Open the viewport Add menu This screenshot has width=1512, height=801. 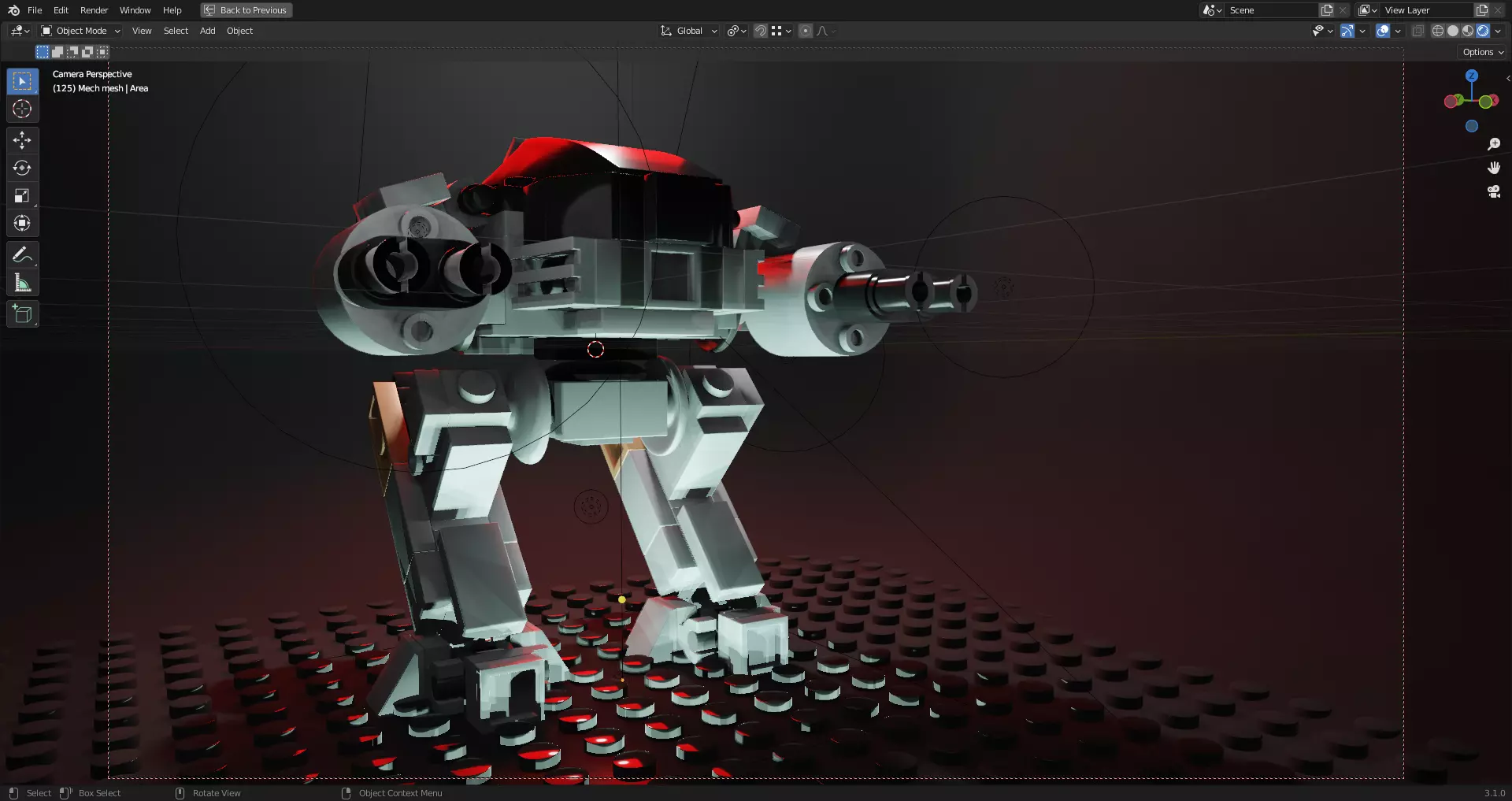tap(207, 31)
